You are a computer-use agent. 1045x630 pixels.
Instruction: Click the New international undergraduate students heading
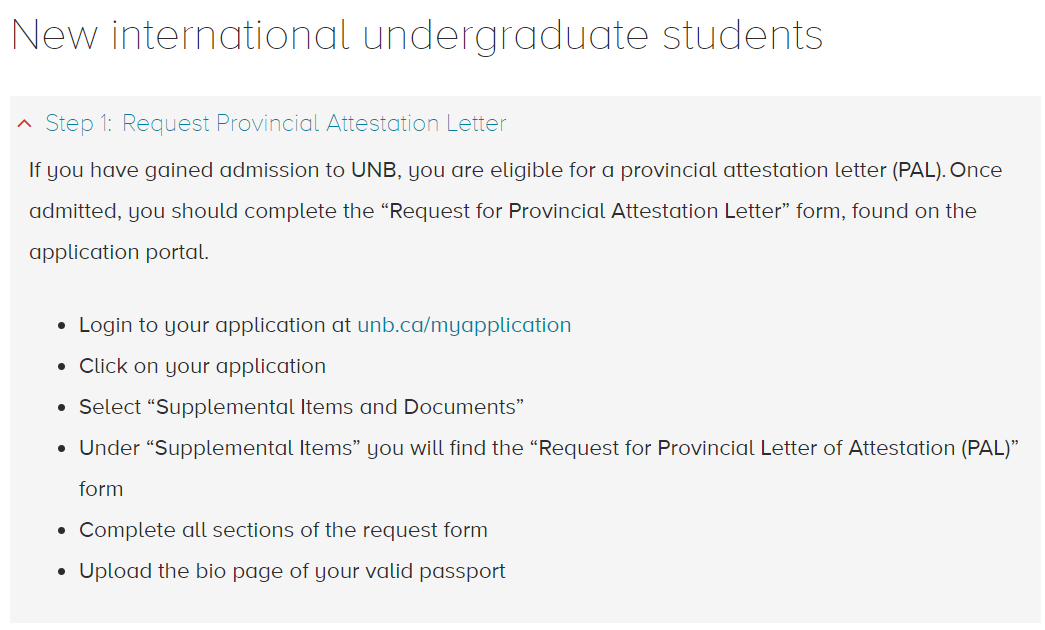coord(417,35)
